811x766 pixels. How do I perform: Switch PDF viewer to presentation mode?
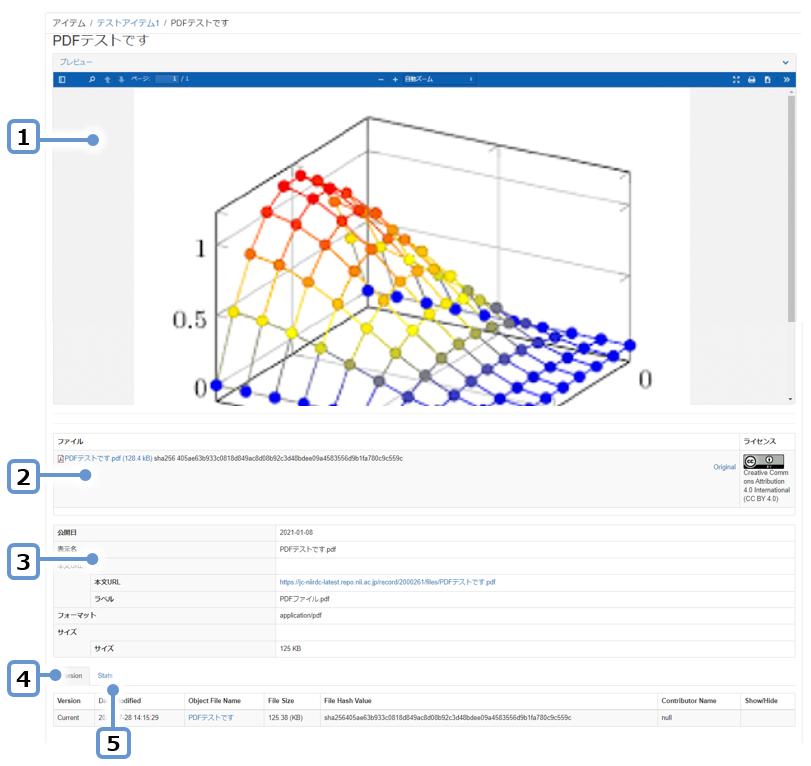tap(736, 79)
